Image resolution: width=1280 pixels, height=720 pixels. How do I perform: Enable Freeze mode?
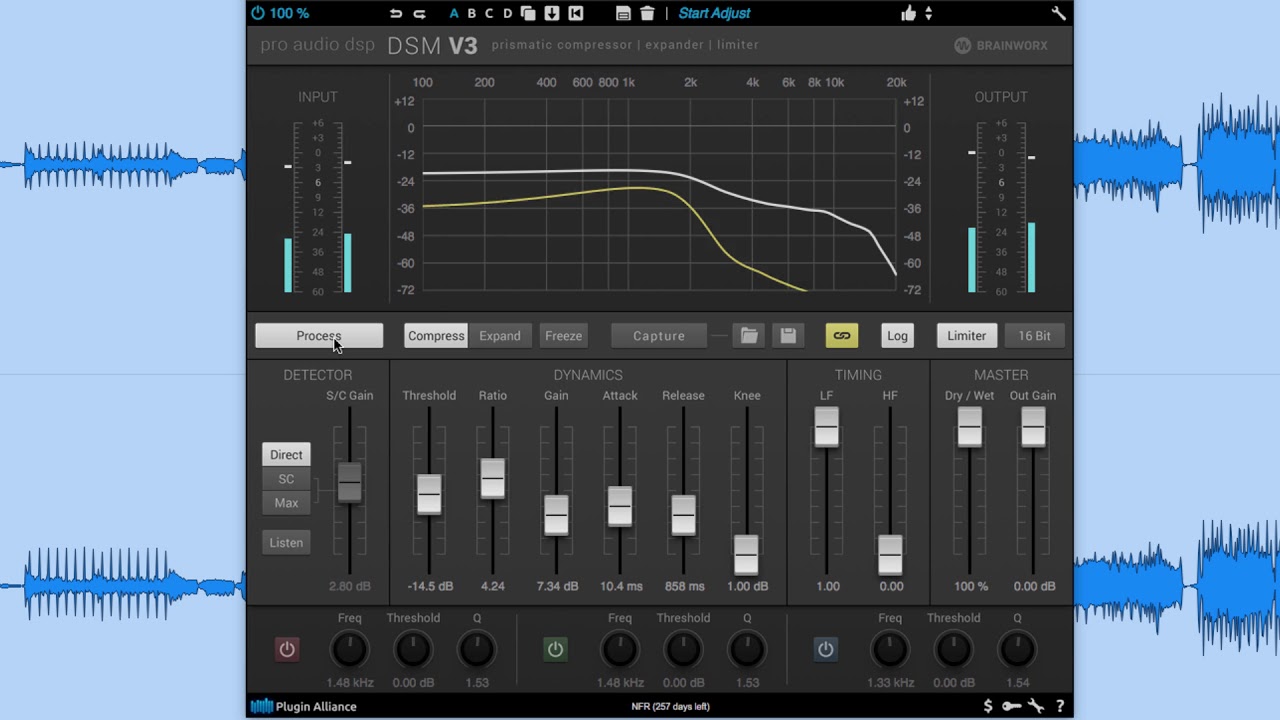click(x=563, y=336)
